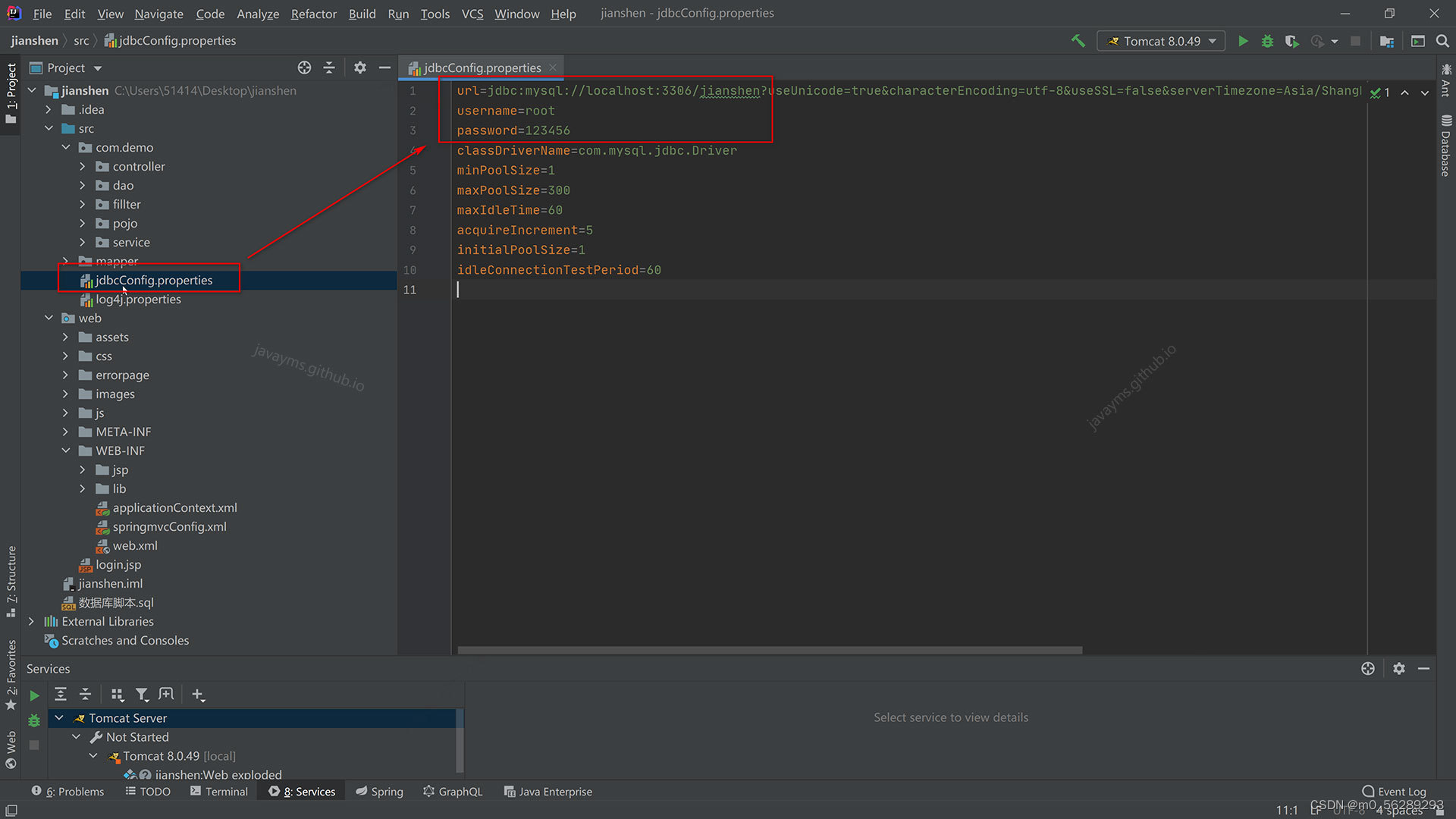
Task: Click the Project settings gear icon
Action: click(359, 67)
